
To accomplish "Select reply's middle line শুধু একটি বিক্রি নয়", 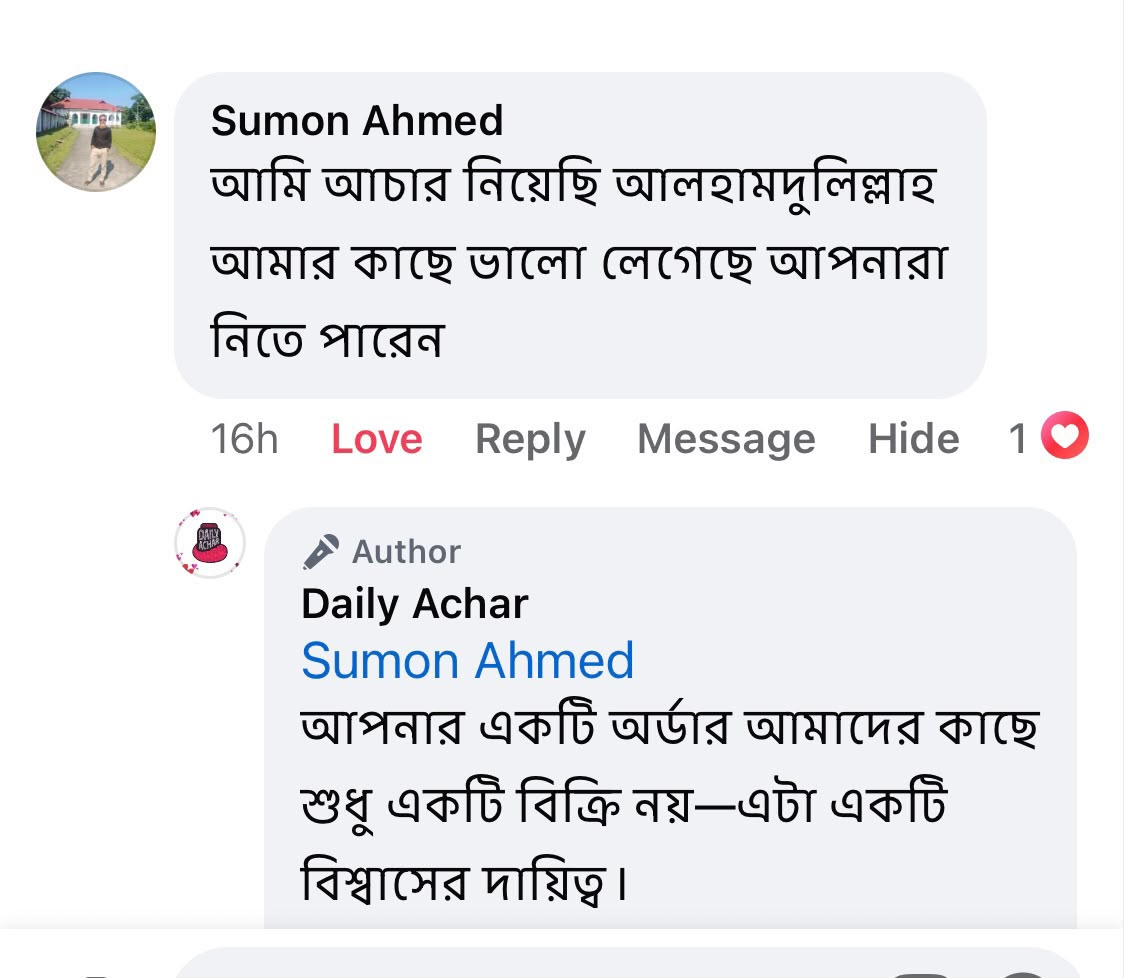I will 624,804.
